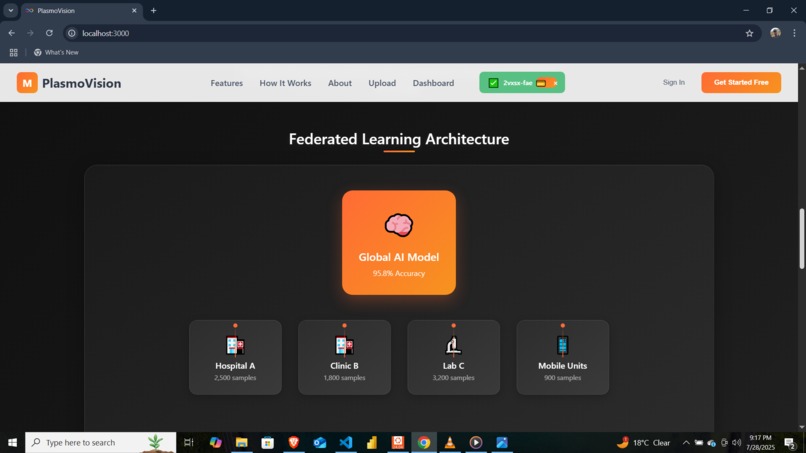View site information icon in address bar

point(72,33)
